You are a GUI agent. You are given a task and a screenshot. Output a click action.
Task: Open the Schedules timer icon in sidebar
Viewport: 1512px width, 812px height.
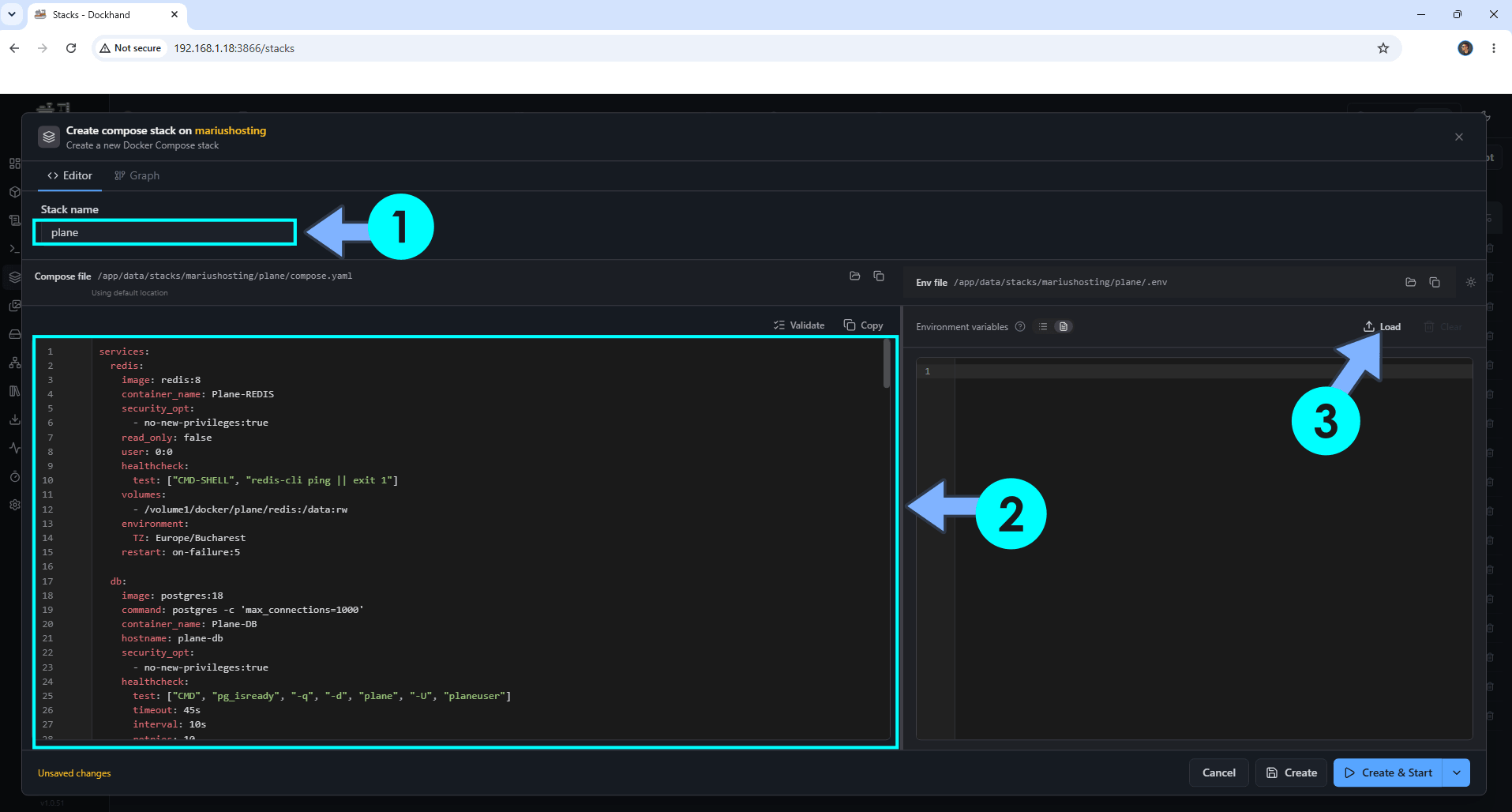[14, 476]
